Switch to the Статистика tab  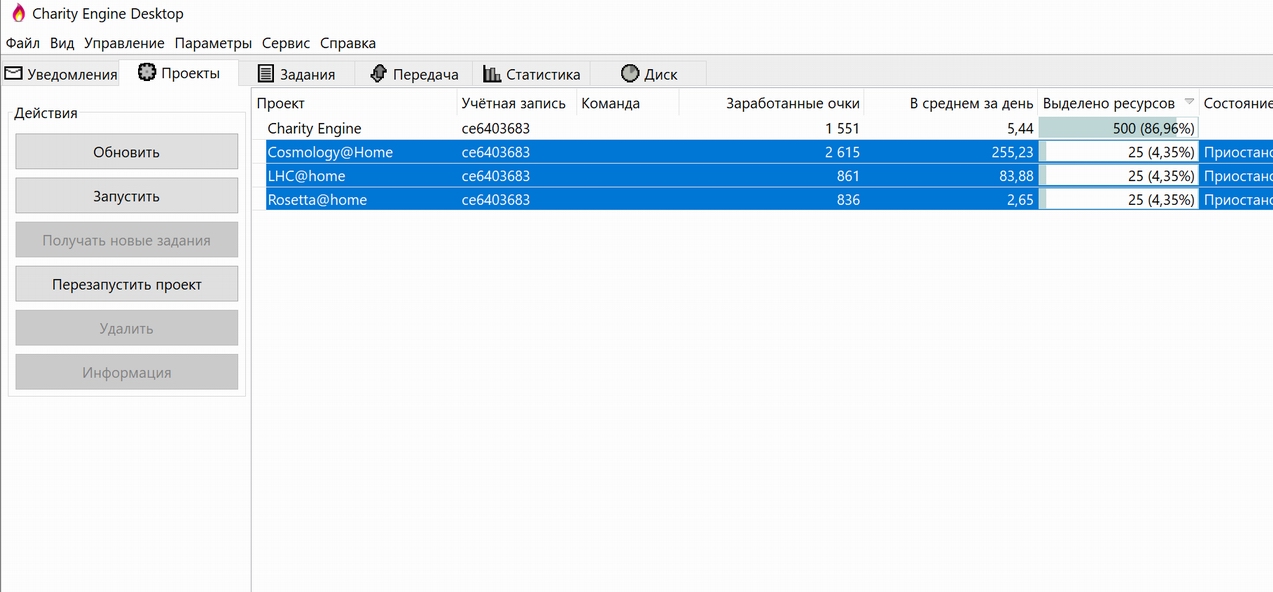point(531,74)
